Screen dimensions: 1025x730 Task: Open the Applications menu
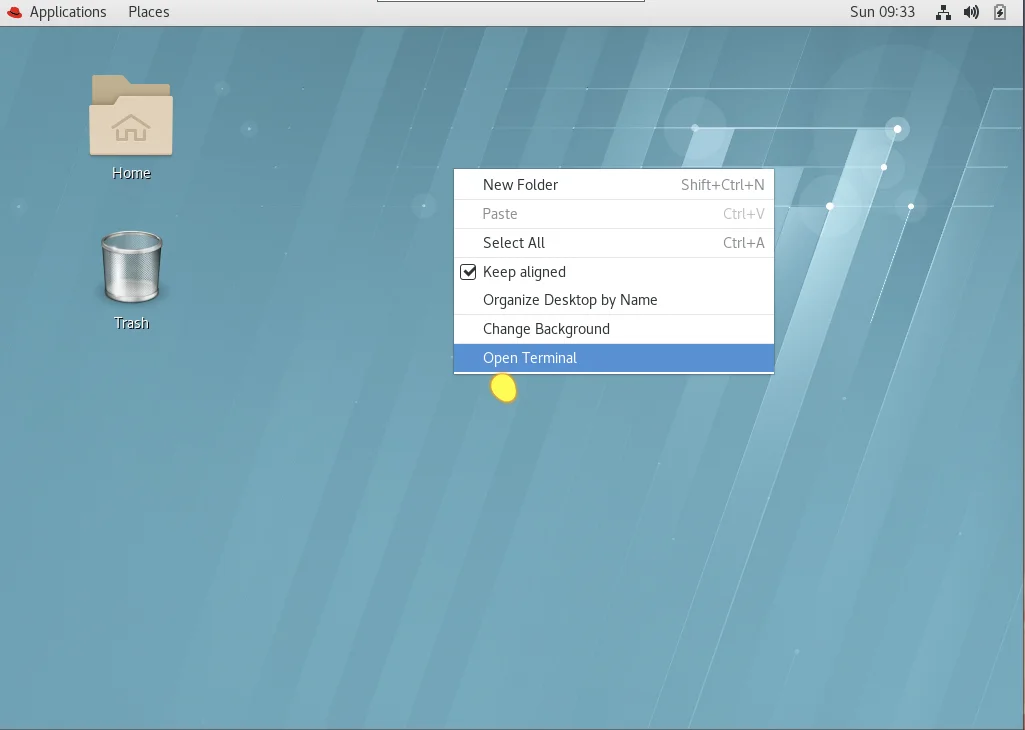click(68, 12)
